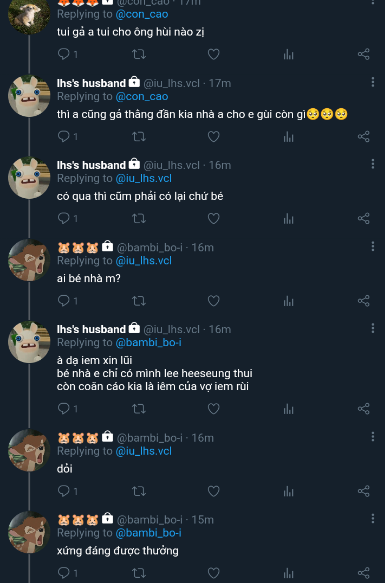Open more options menu for the "dỏi" tweet
The width and height of the screenshot is (385, 583).
tap(373, 437)
